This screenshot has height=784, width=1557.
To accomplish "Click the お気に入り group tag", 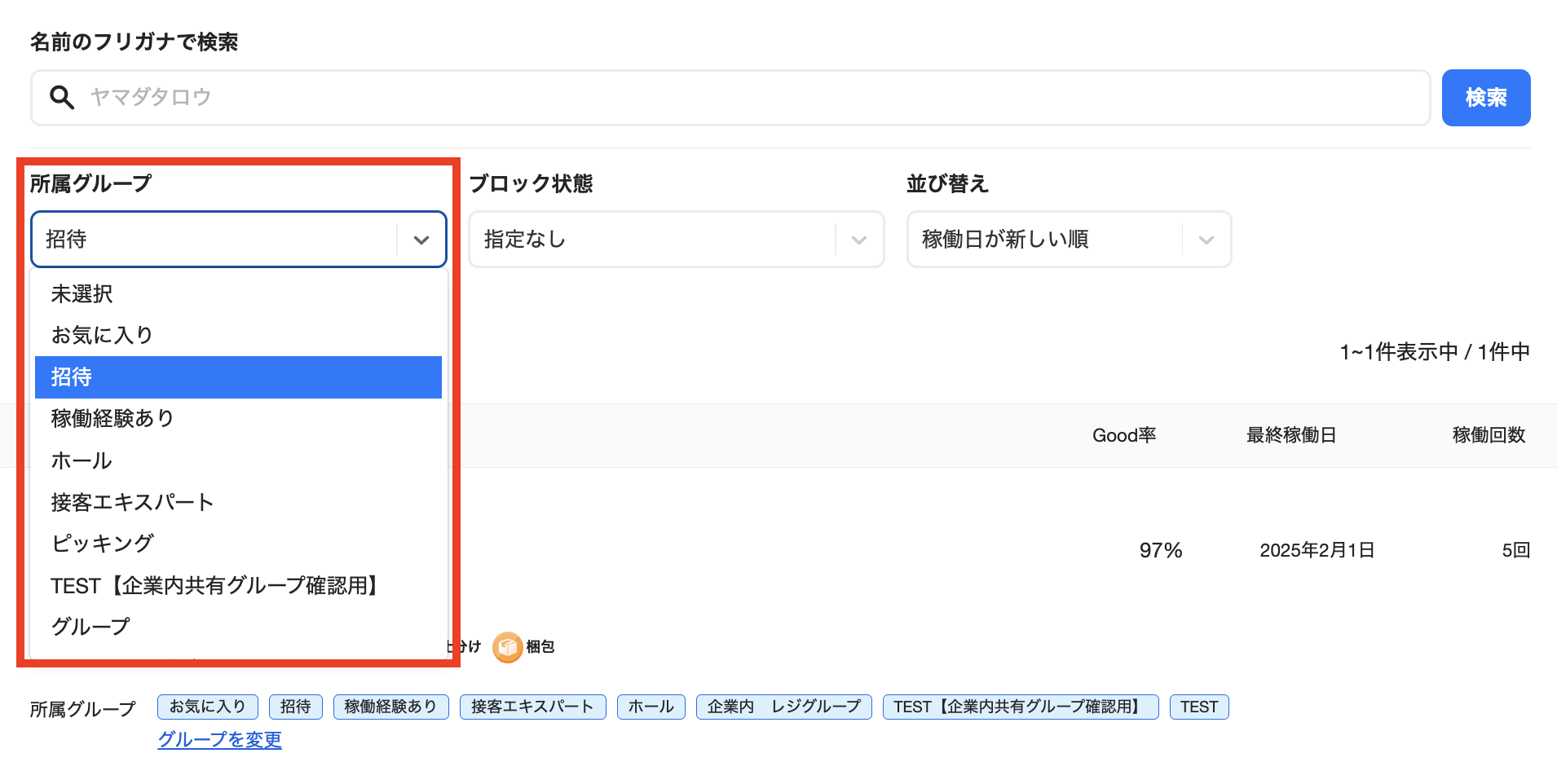I will point(208,707).
